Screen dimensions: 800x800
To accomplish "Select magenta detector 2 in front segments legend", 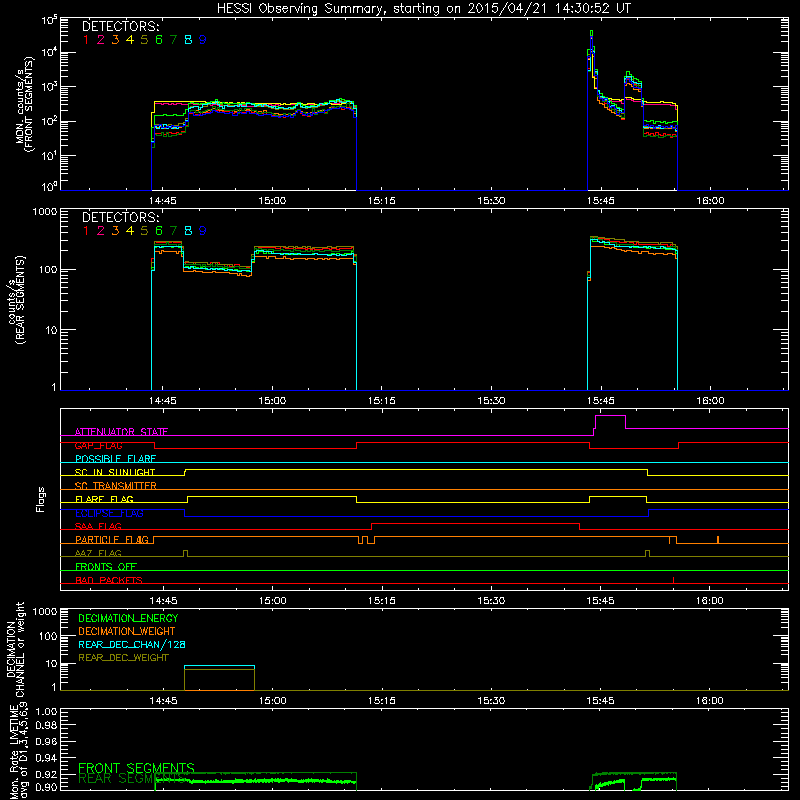I will click(101, 40).
